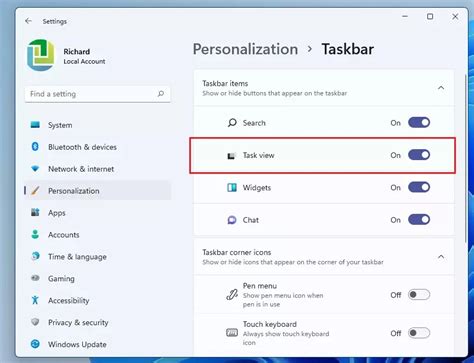
Task: Click the Richard Local Account name
Action: point(84,56)
